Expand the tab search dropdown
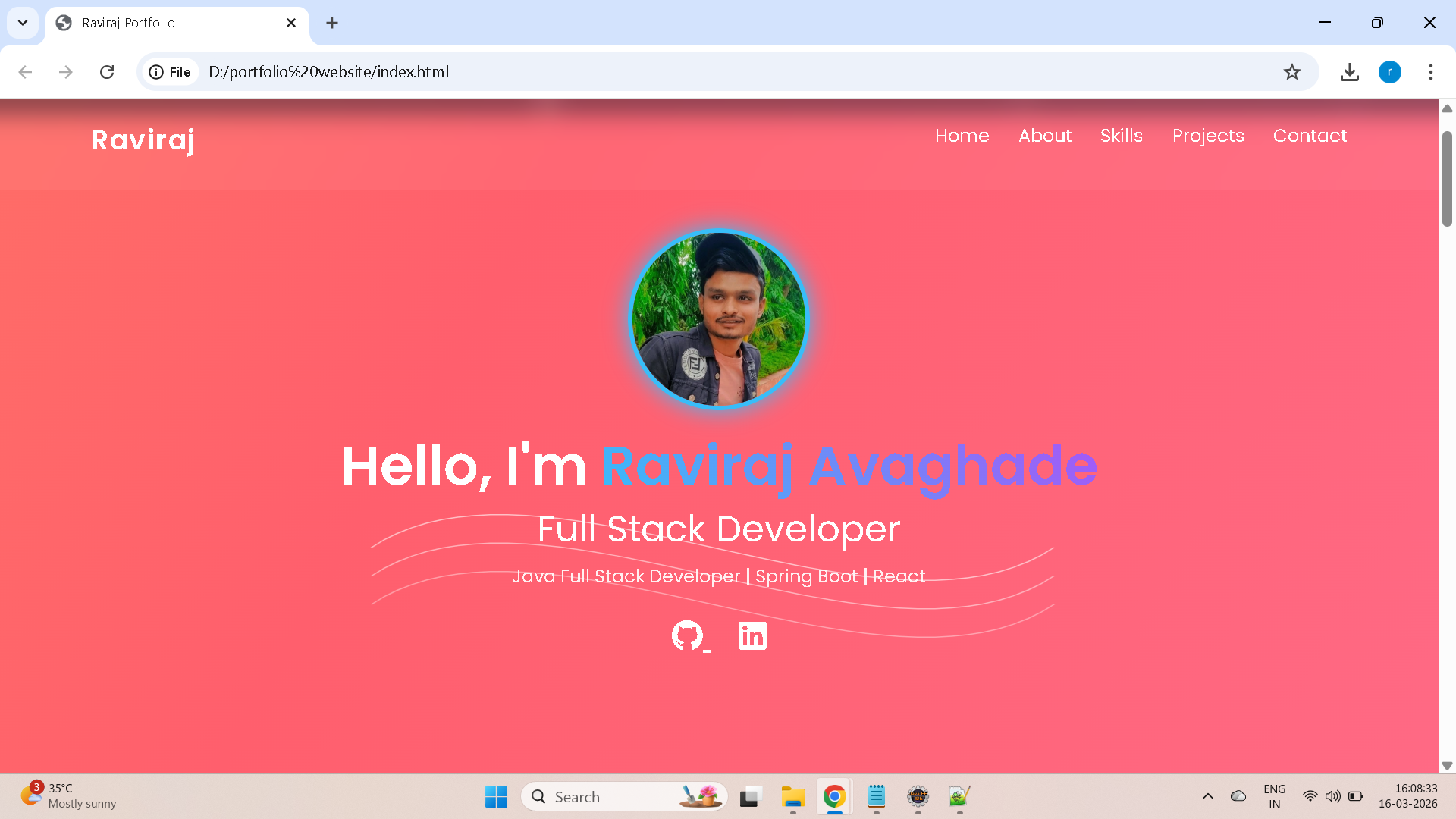The height and width of the screenshot is (819, 1456). [x=23, y=23]
